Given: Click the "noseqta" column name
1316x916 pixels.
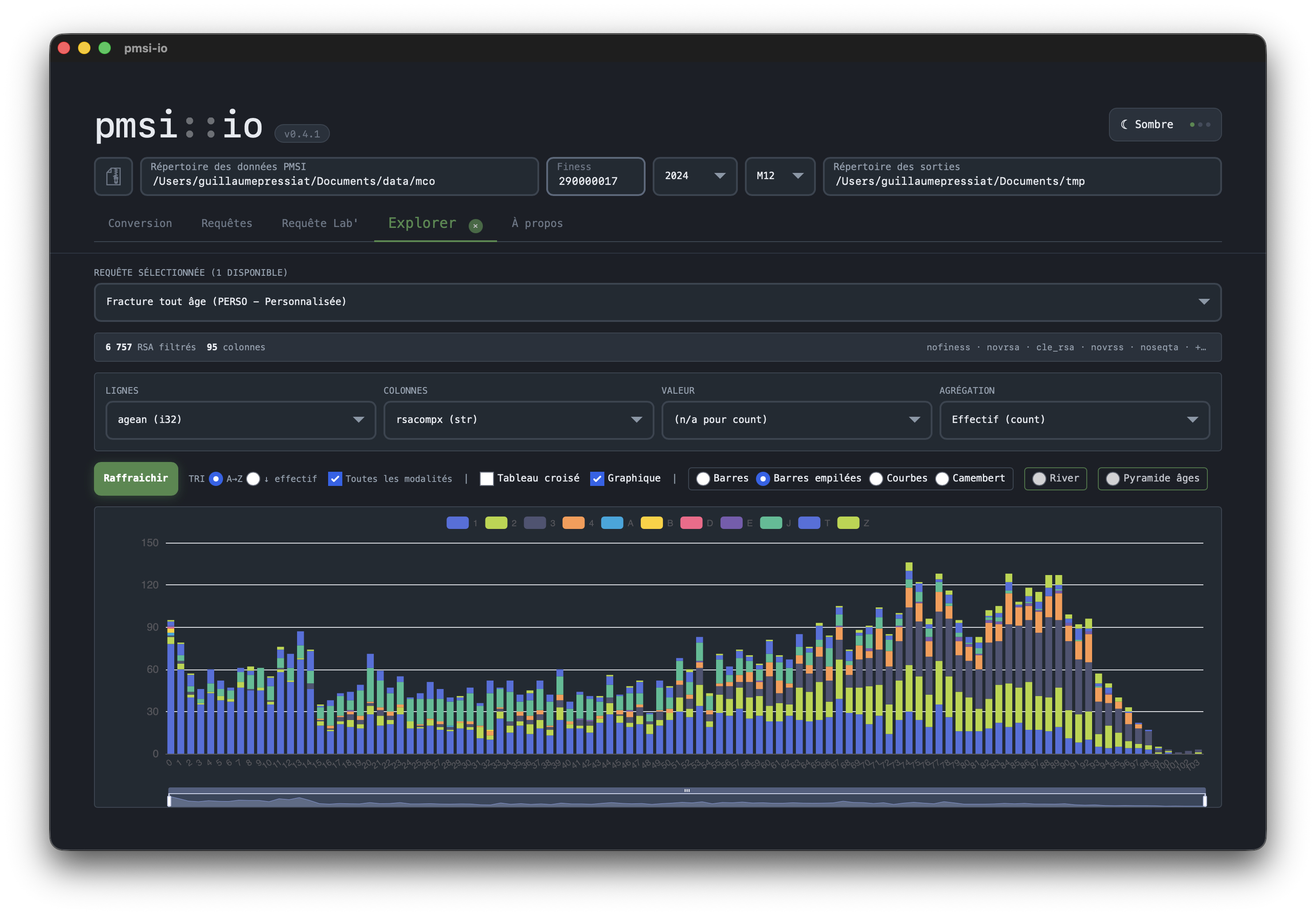Looking at the screenshot, I should (1159, 347).
